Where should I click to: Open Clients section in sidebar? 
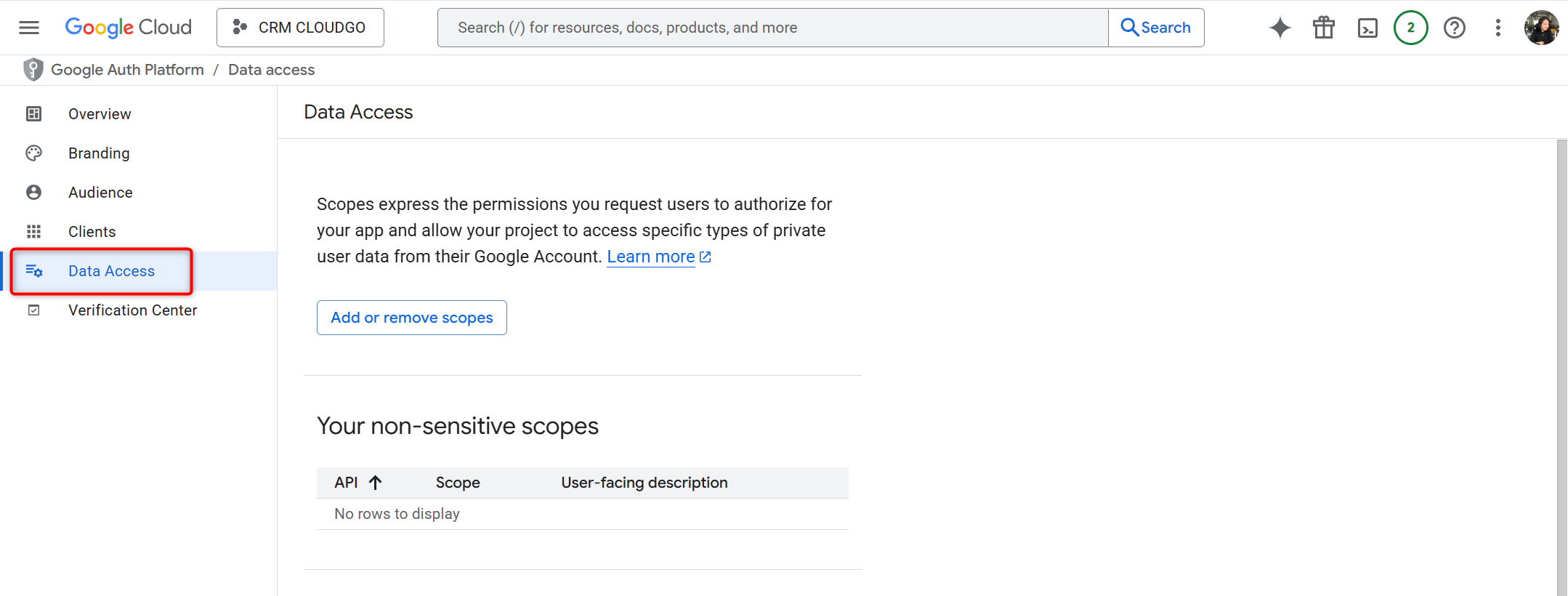coord(92,232)
